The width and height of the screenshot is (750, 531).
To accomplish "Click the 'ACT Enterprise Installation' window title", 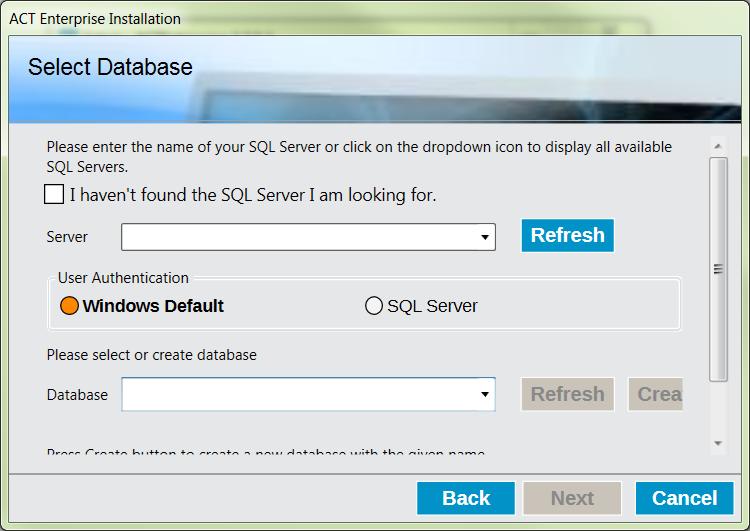I will click(x=95, y=19).
